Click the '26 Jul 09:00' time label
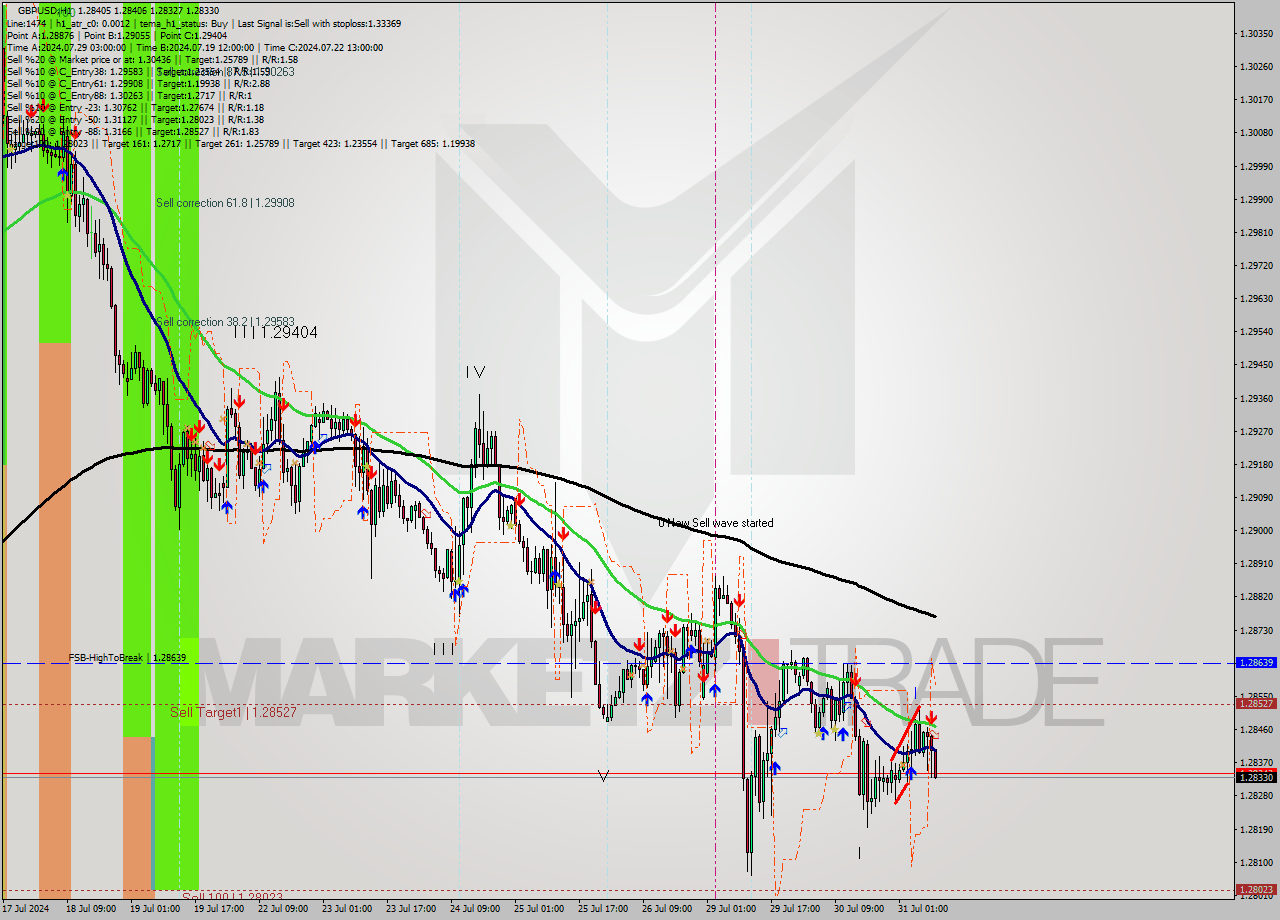Screen dimensions: 1280x920 tap(667, 909)
